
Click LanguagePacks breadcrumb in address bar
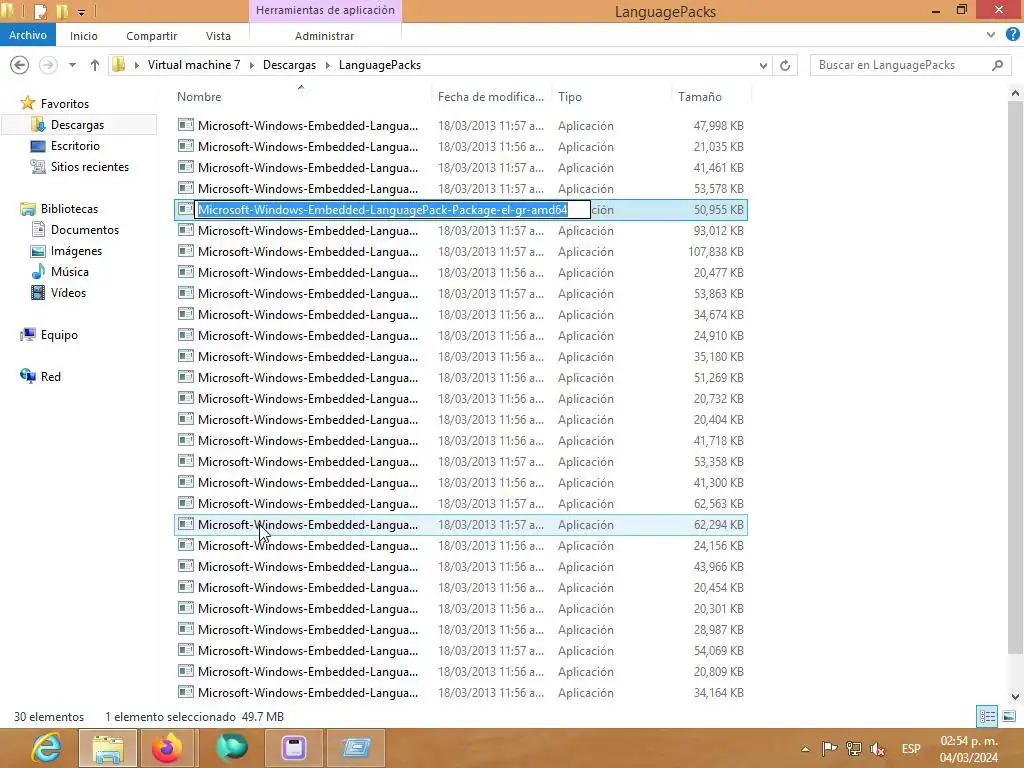[x=379, y=65]
